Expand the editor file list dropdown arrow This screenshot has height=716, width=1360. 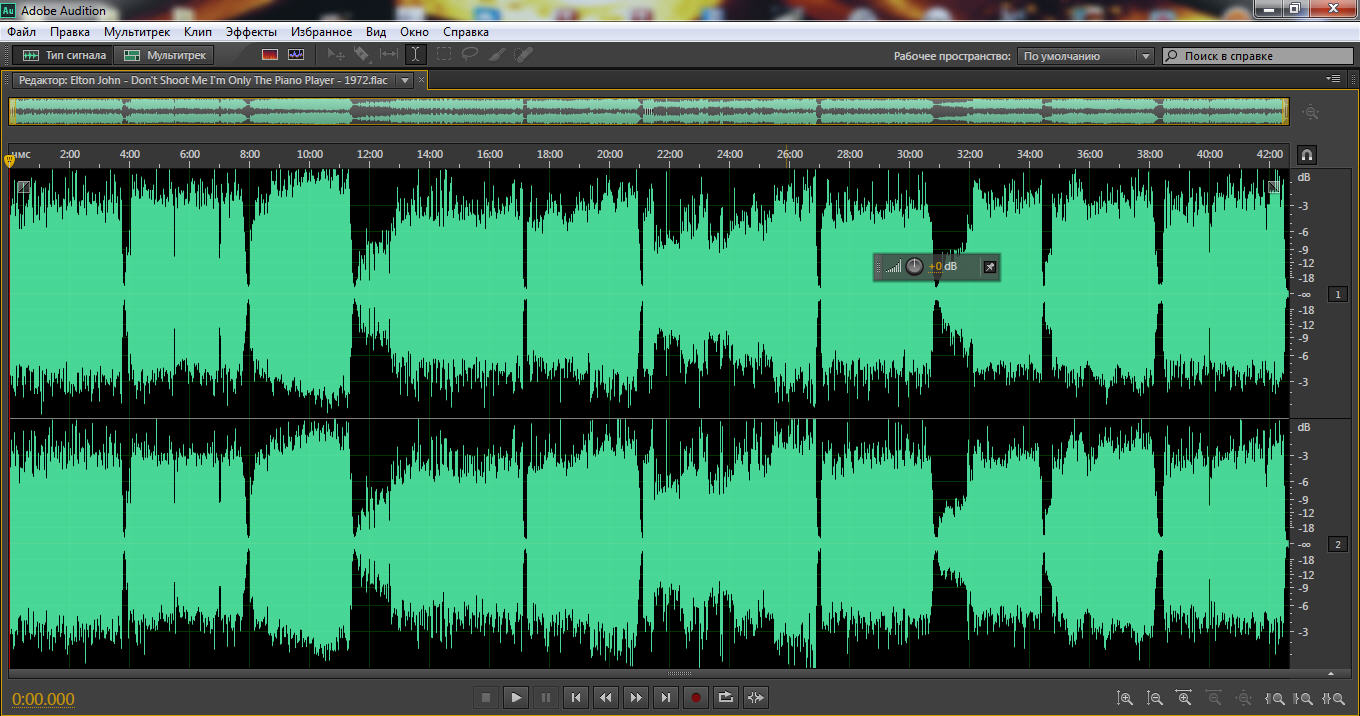(x=405, y=80)
